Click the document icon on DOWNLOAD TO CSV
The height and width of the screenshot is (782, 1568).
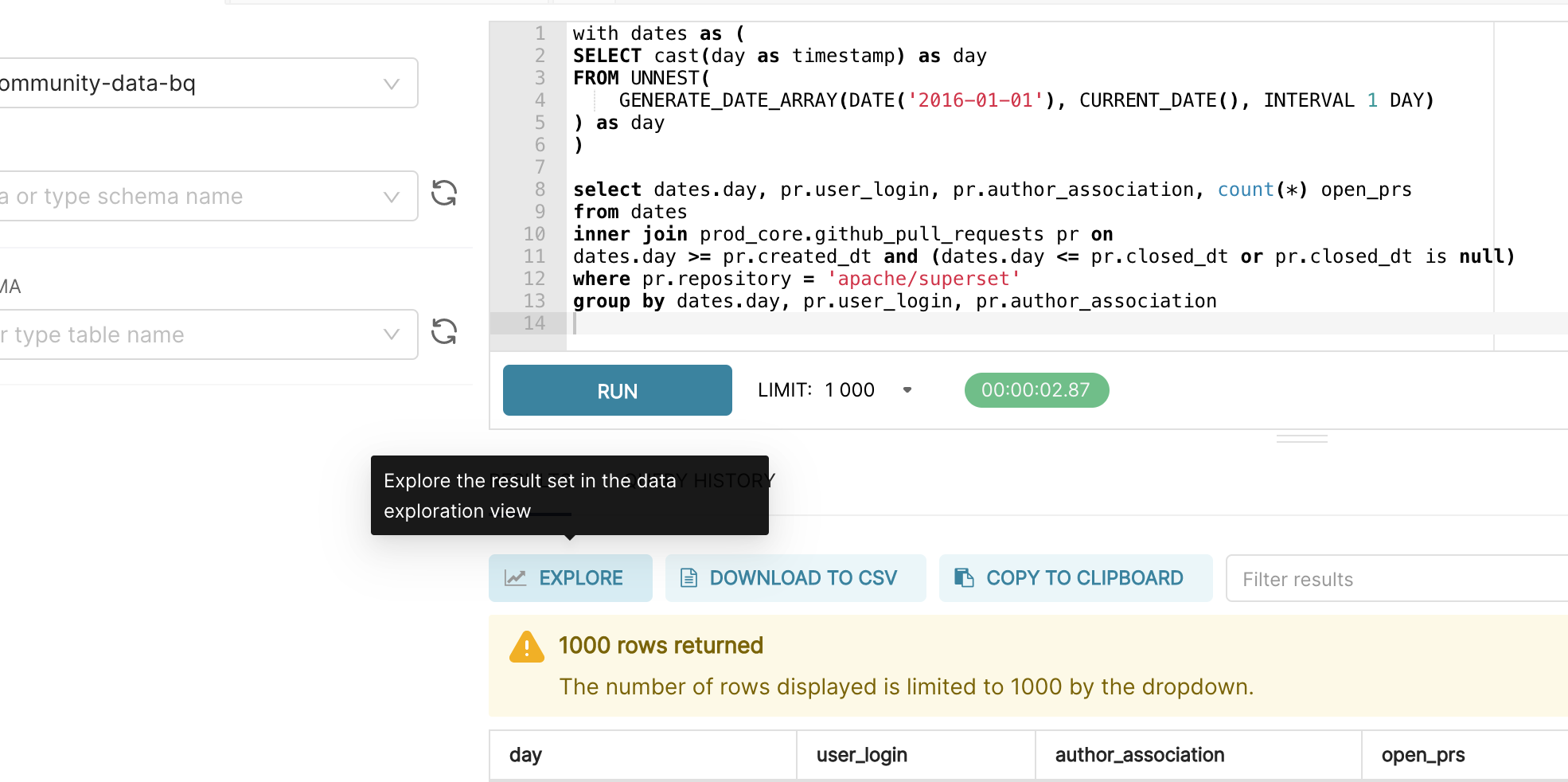tap(688, 577)
